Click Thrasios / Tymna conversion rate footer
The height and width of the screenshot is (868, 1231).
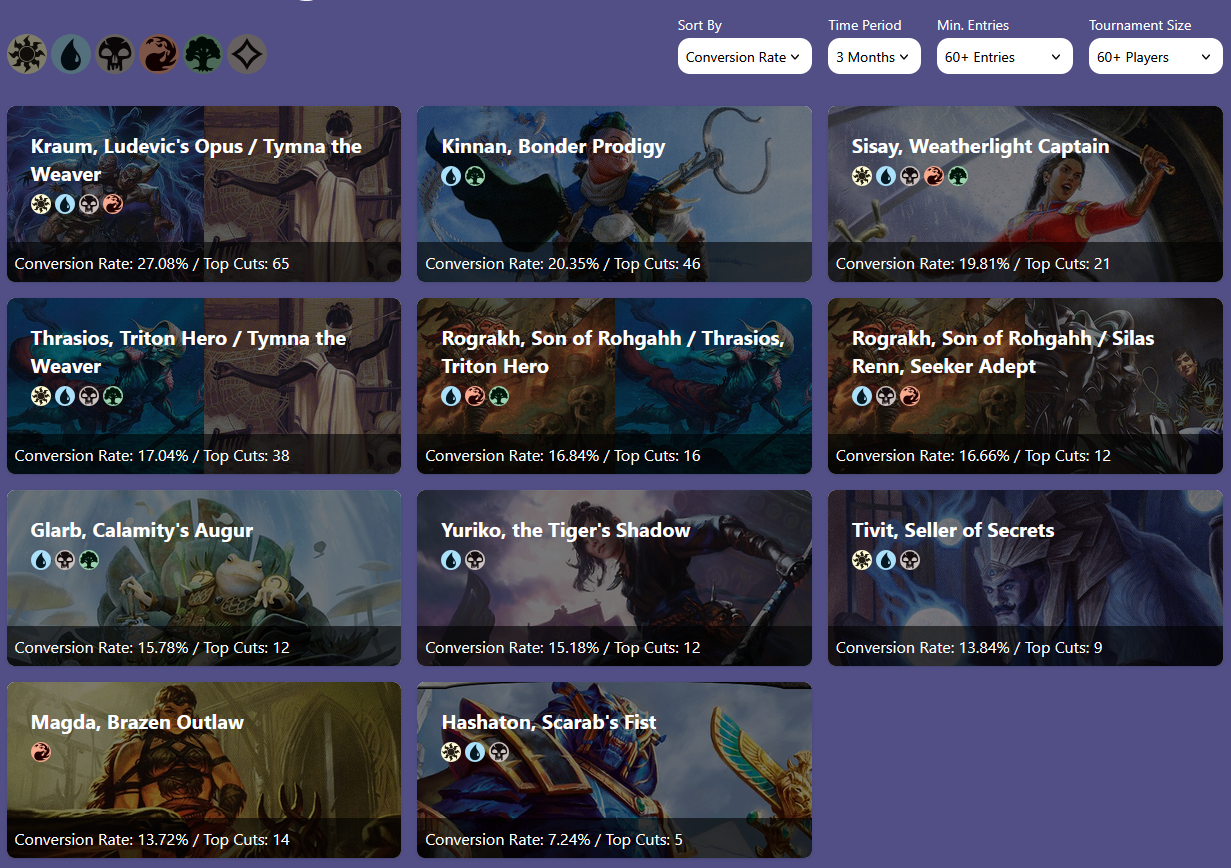[x=153, y=456]
